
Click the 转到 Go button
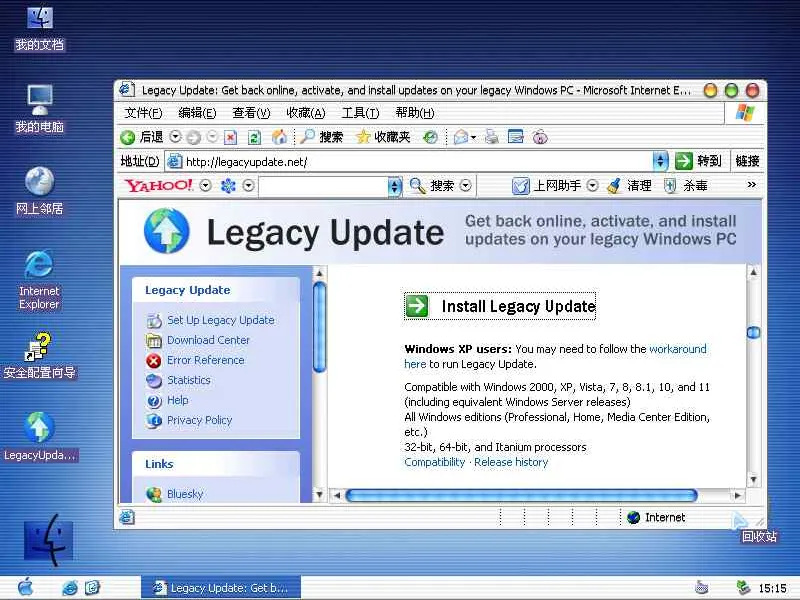[699, 161]
